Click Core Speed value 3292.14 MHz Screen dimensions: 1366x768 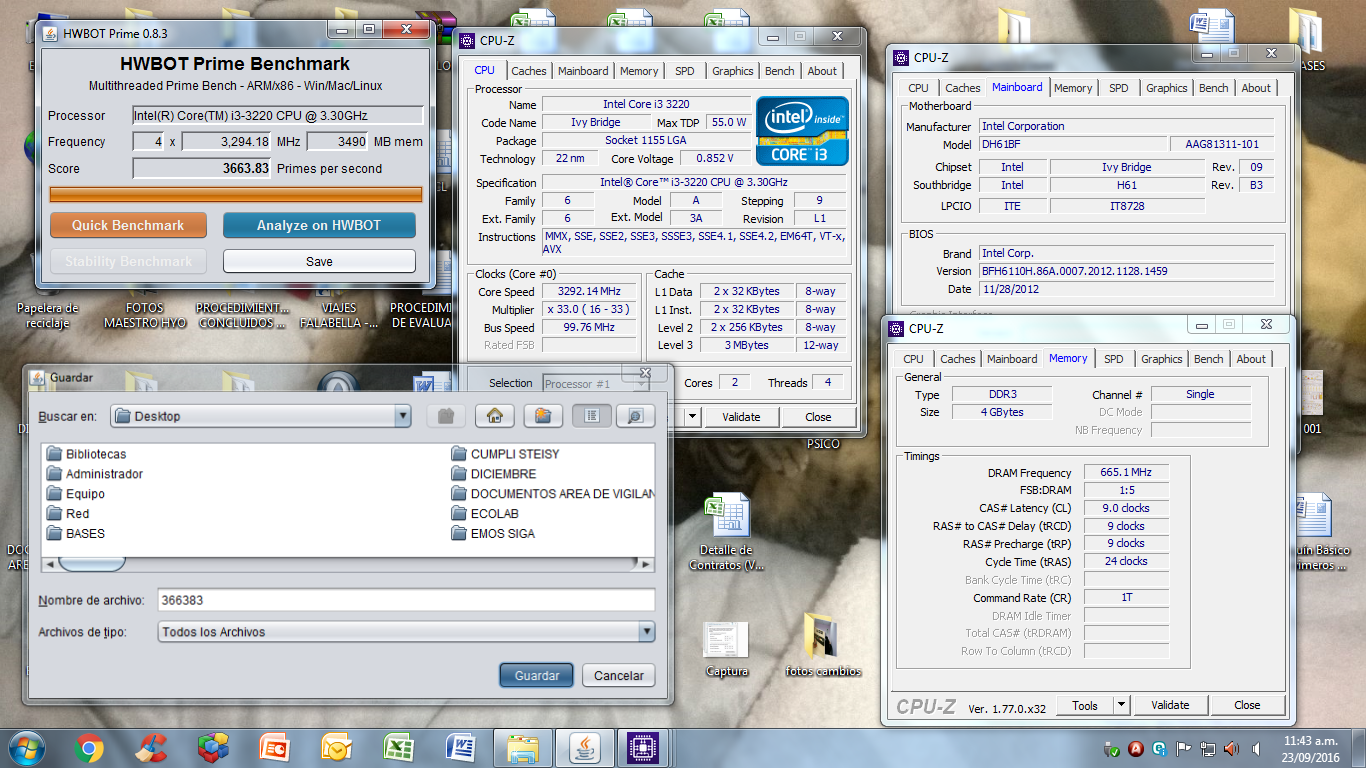590,292
